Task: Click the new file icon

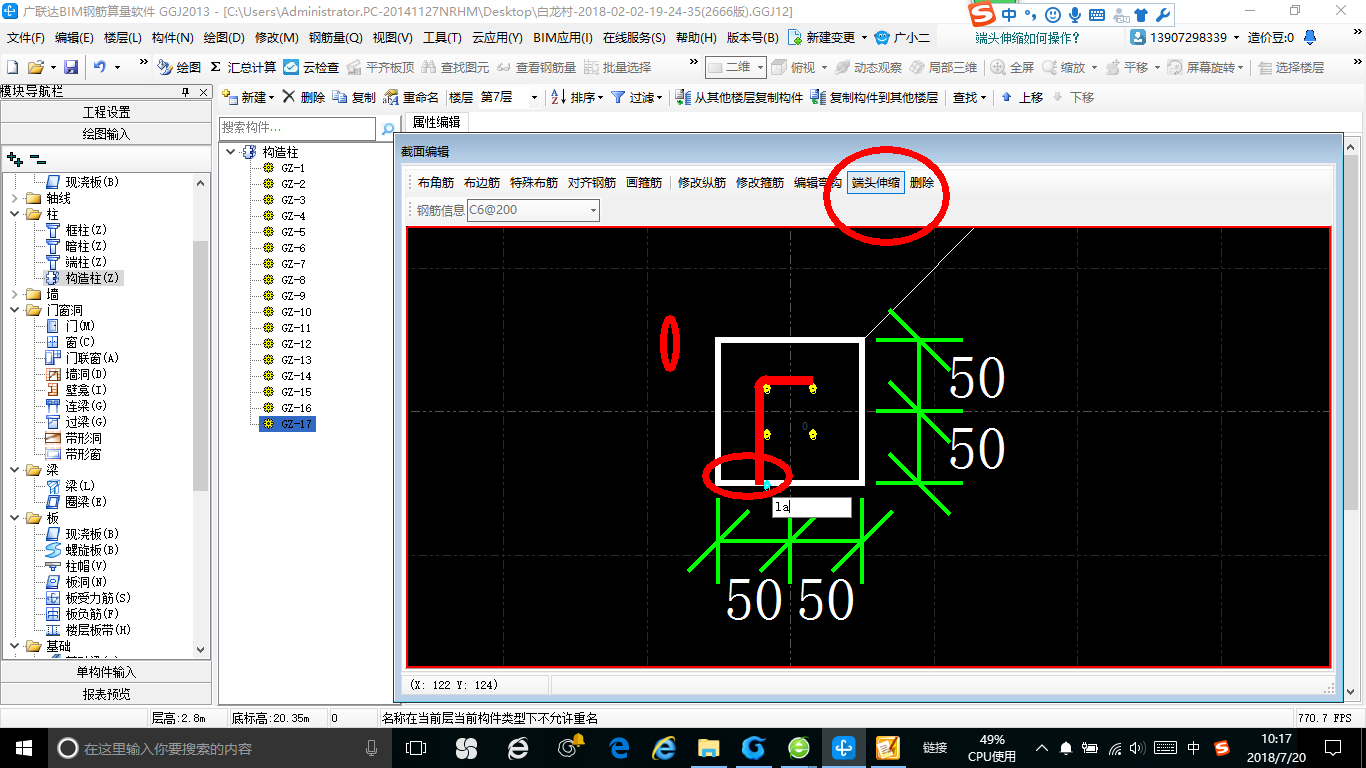Action: 13,67
